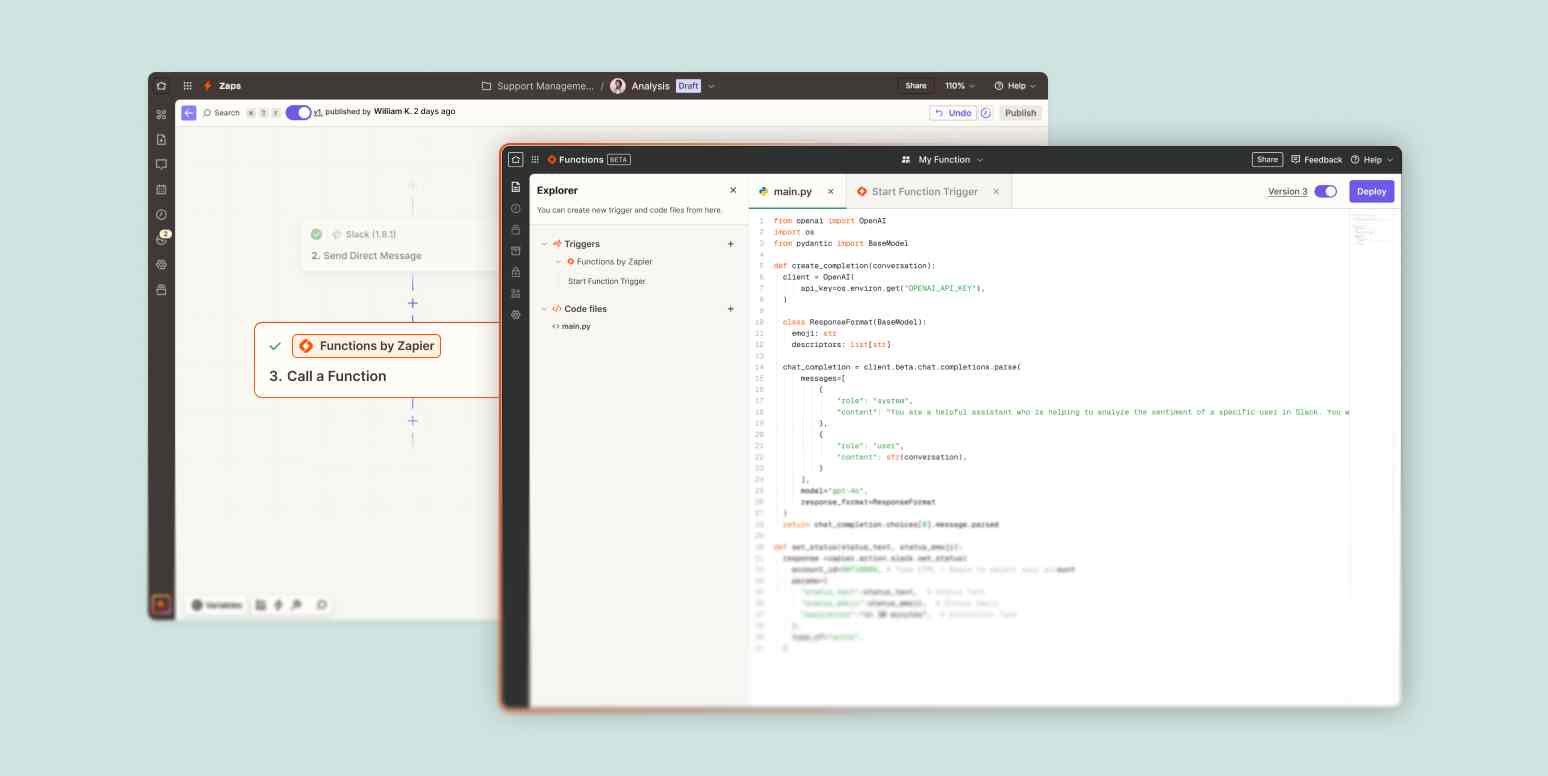The height and width of the screenshot is (776, 1548).
Task: Open Help menu in Zaps window
Action: [1015, 86]
